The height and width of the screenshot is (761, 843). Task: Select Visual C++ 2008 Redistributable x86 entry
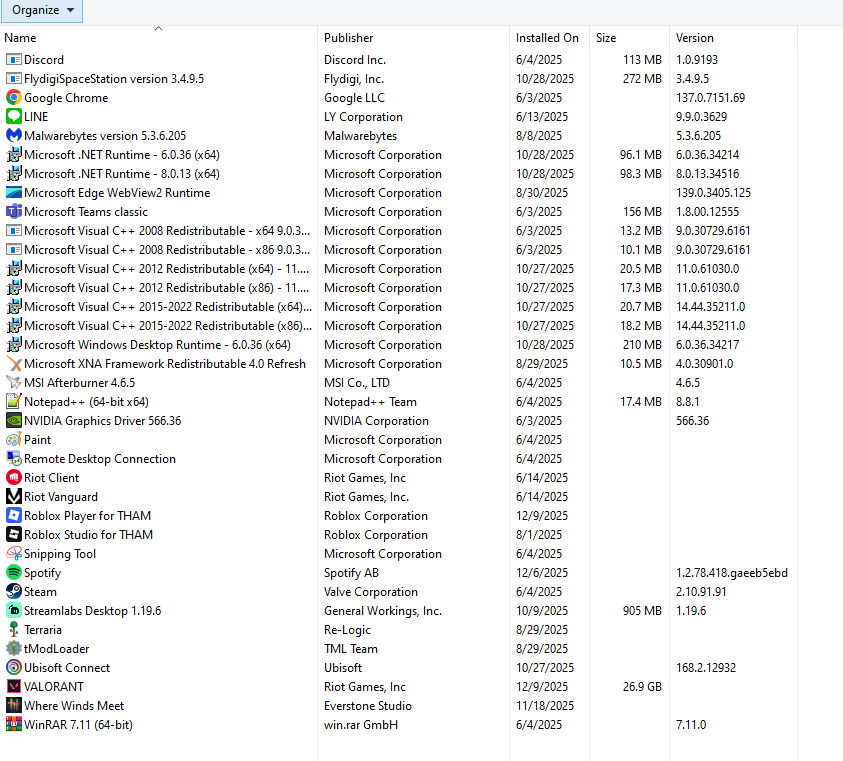pos(401,250)
